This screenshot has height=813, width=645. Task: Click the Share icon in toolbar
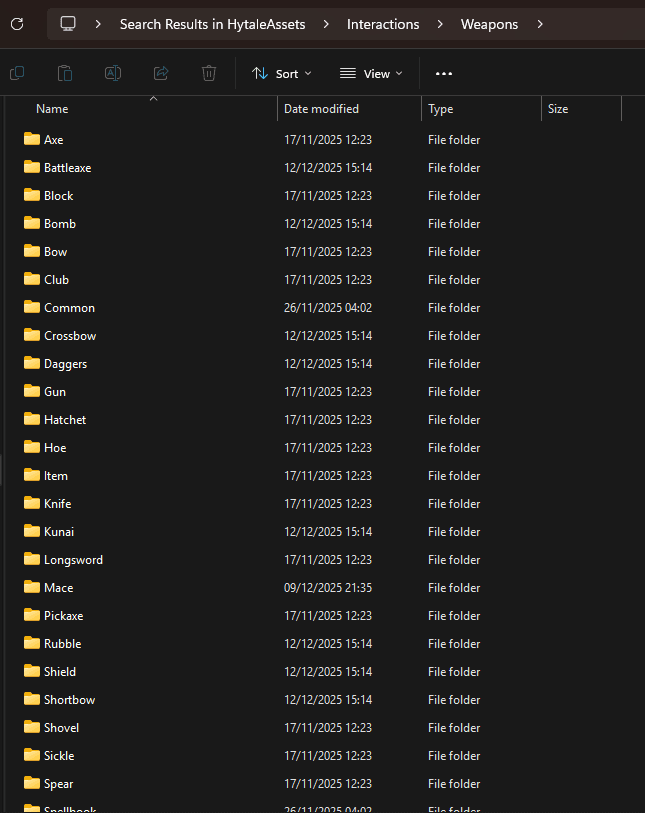[161, 73]
